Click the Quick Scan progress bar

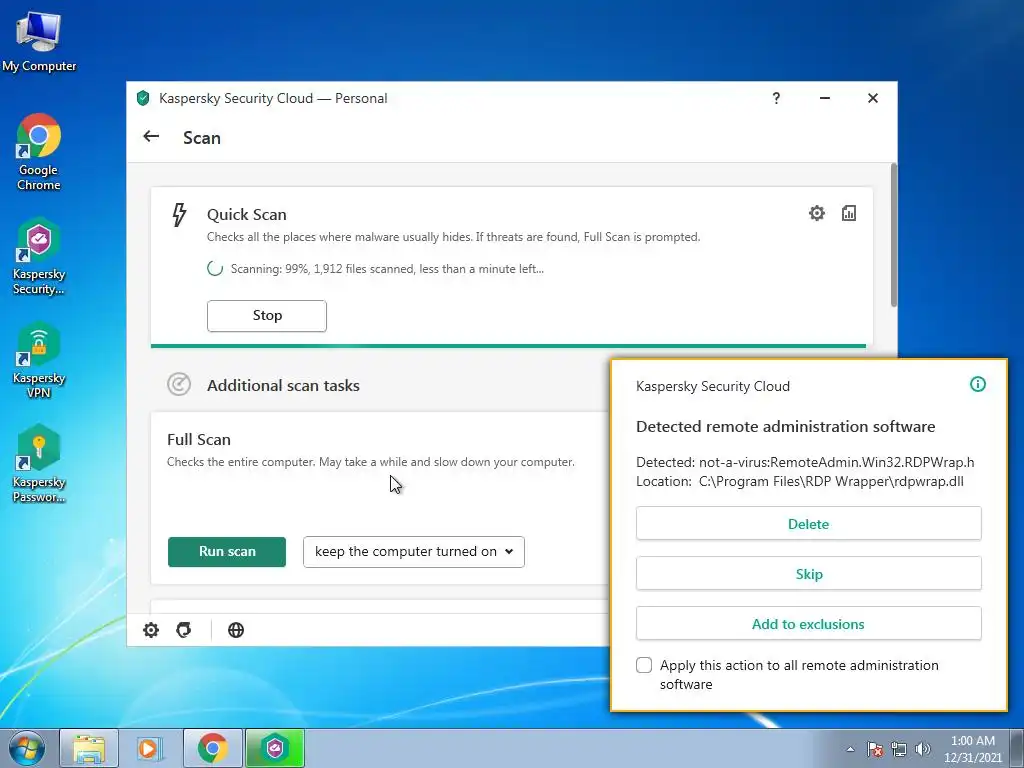[x=508, y=345]
